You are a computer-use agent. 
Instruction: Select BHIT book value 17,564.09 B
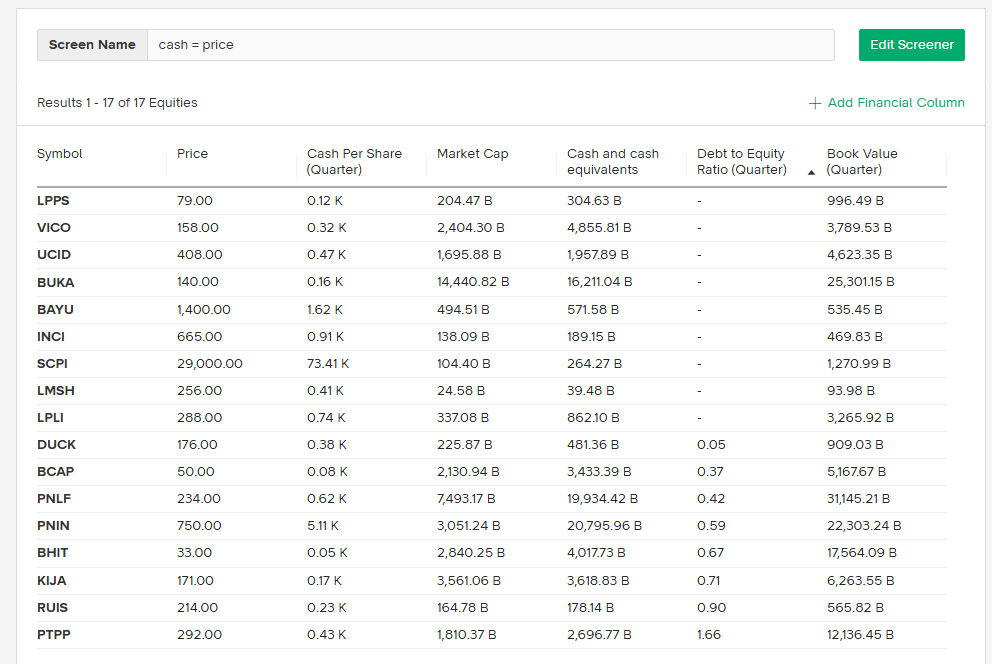[862, 553]
